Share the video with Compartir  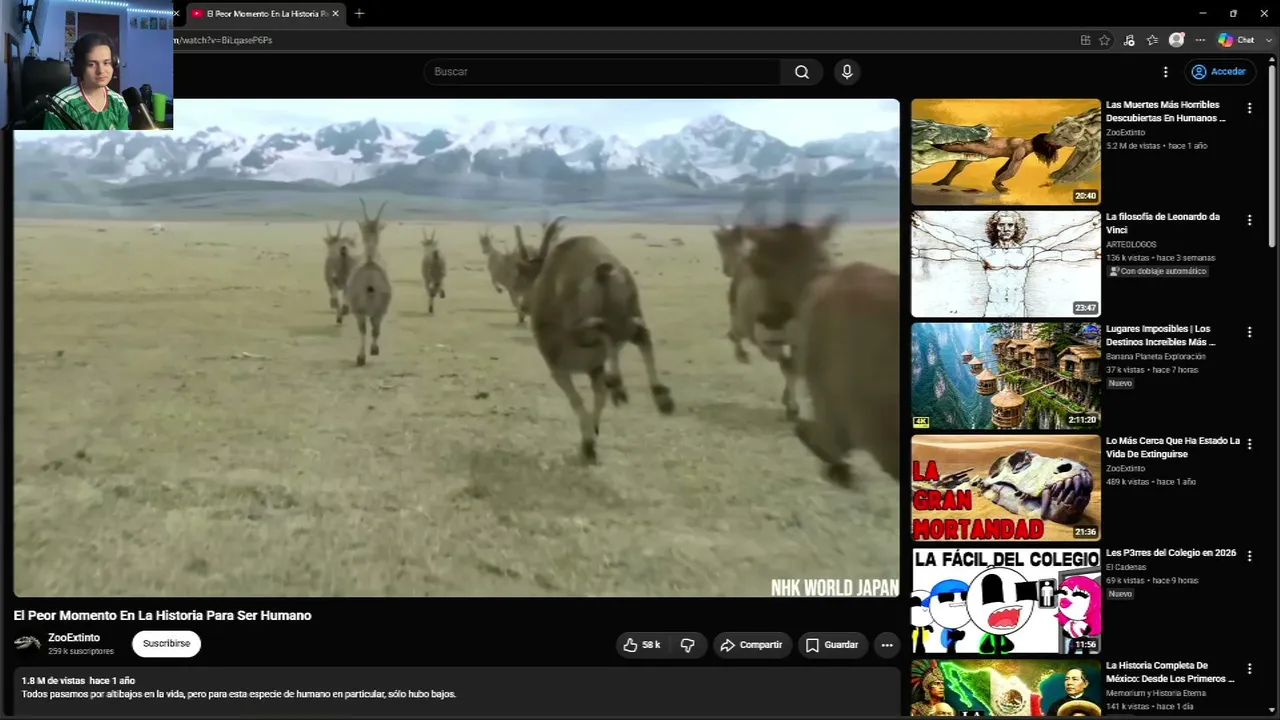752,645
